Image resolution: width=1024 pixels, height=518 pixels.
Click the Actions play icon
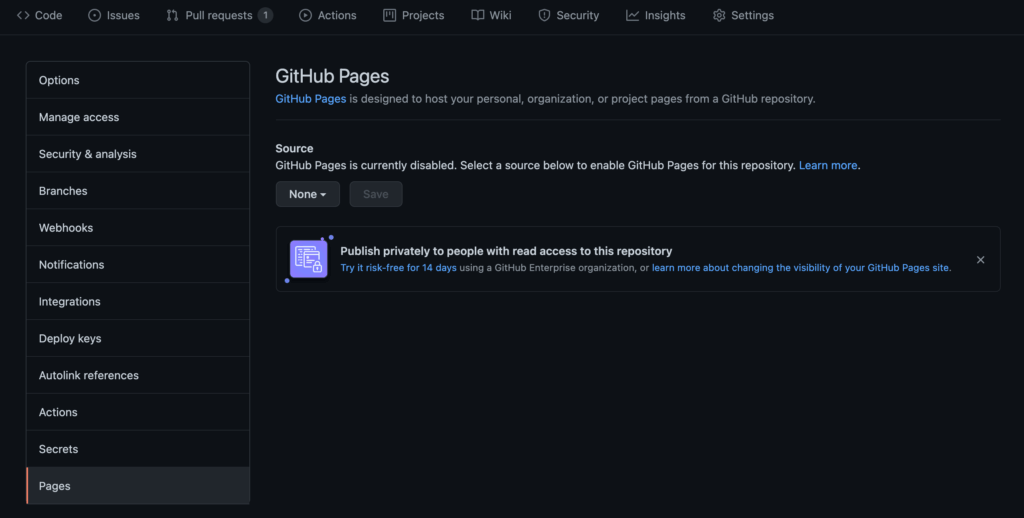click(x=306, y=15)
